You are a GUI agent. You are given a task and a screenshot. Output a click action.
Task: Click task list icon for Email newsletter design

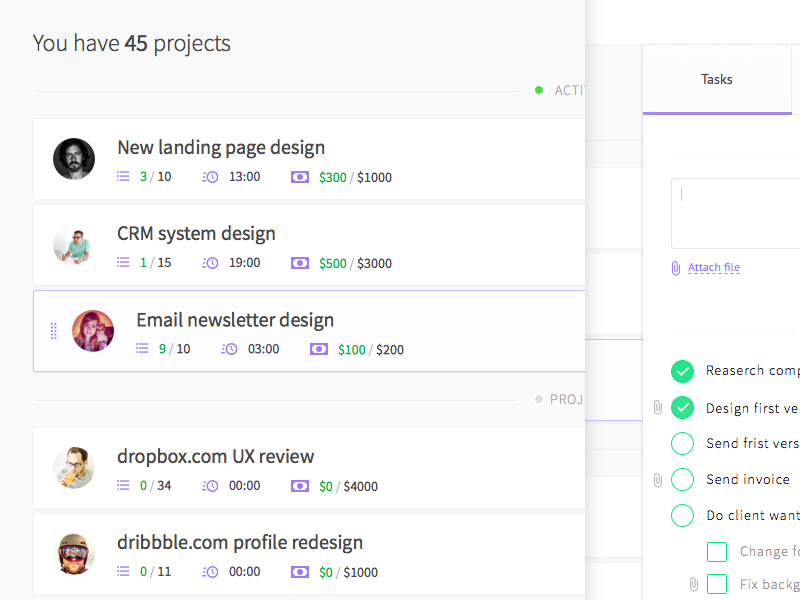142,348
